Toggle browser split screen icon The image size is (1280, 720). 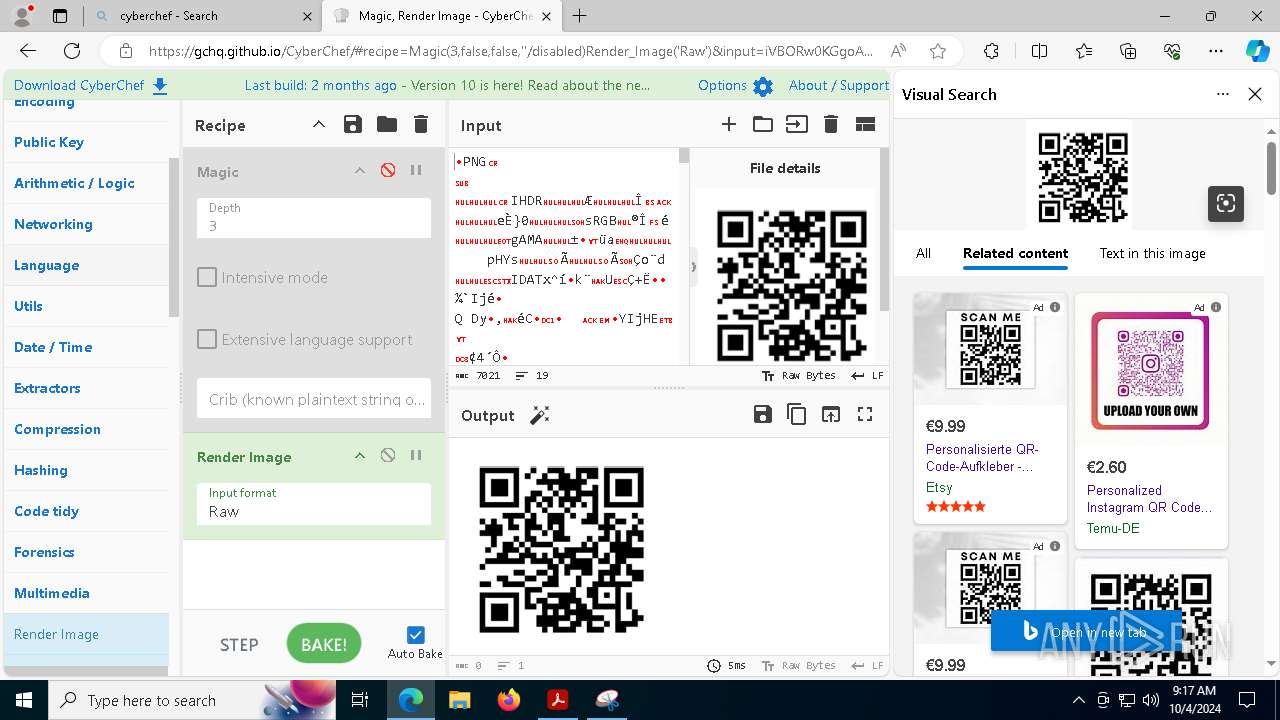click(x=1039, y=51)
